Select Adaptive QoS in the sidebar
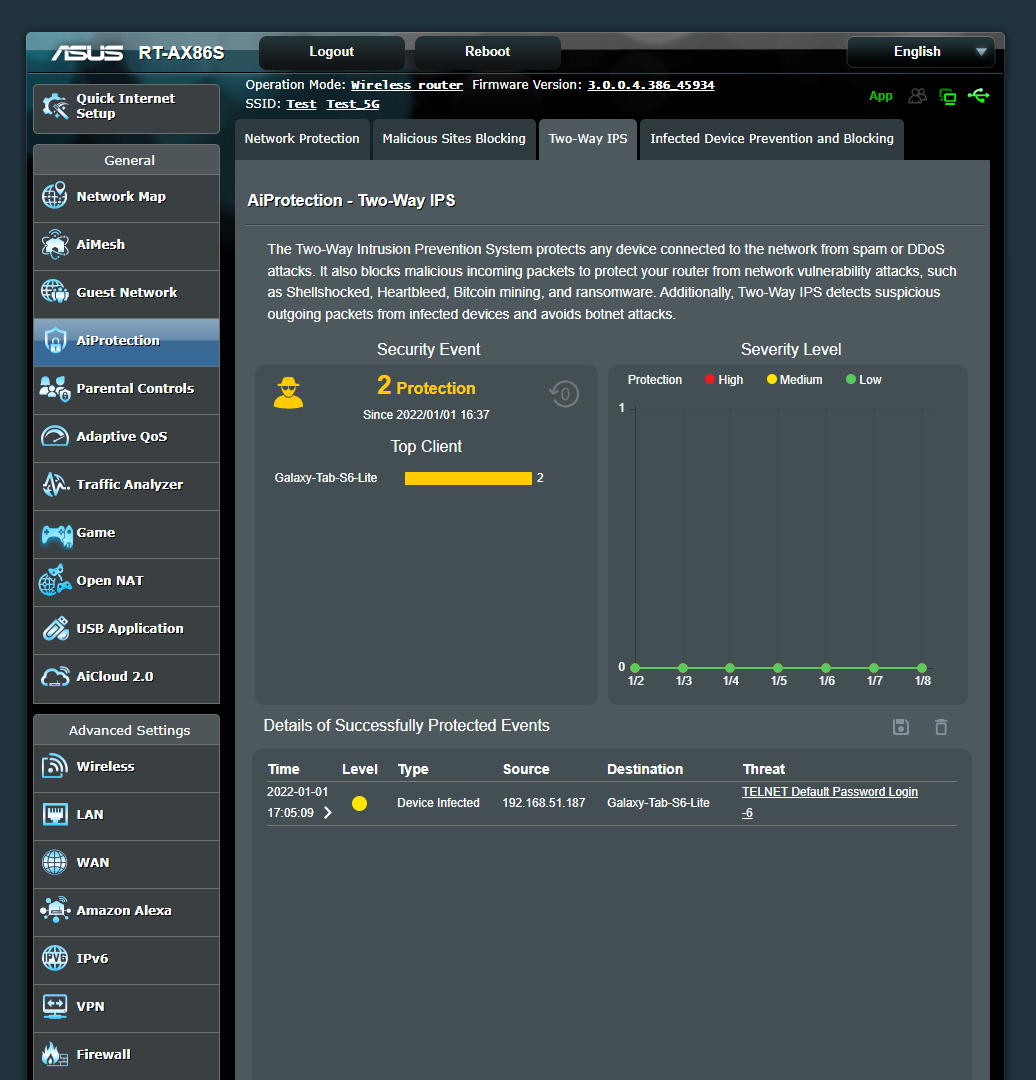 pyautogui.click(x=126, y=437)
